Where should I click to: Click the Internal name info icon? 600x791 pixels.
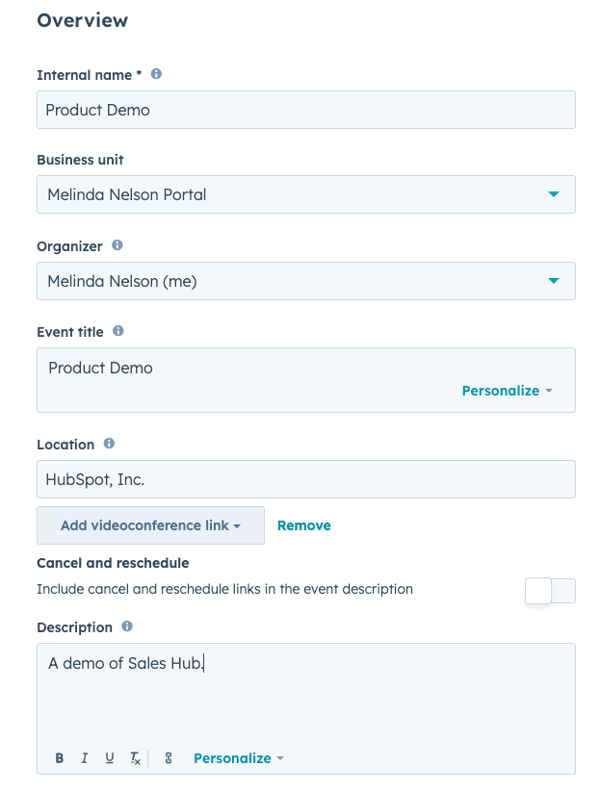[x=156, y=74]
